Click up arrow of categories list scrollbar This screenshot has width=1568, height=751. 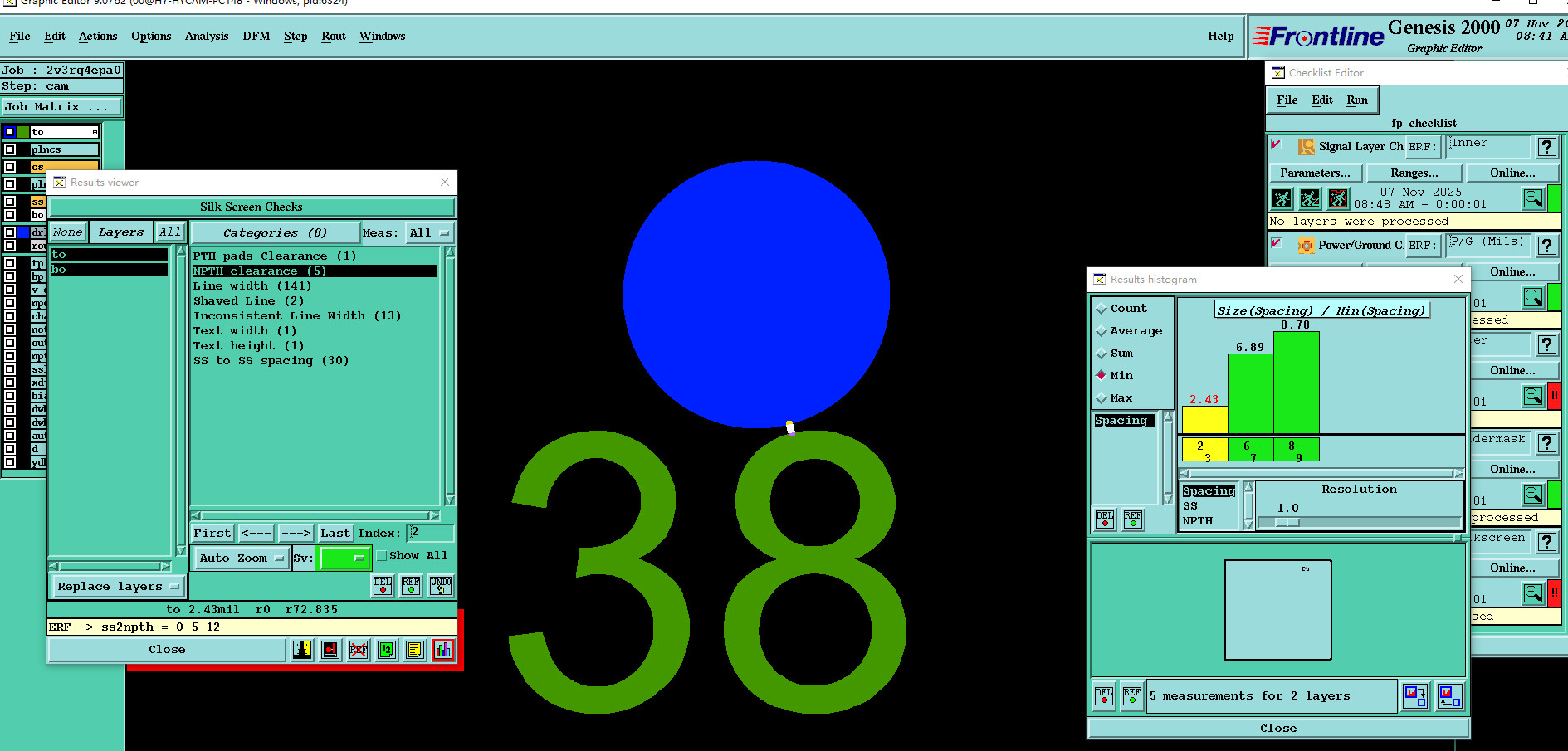point(450,252)
